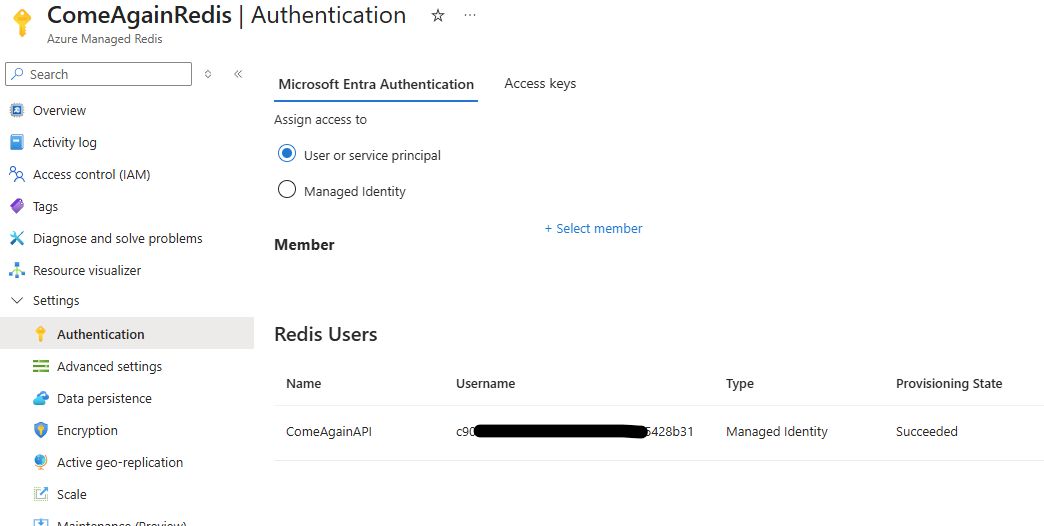Select the Managed Identity radio button
This screenshot has height=526, width=1044.
(x=286, y=190)
